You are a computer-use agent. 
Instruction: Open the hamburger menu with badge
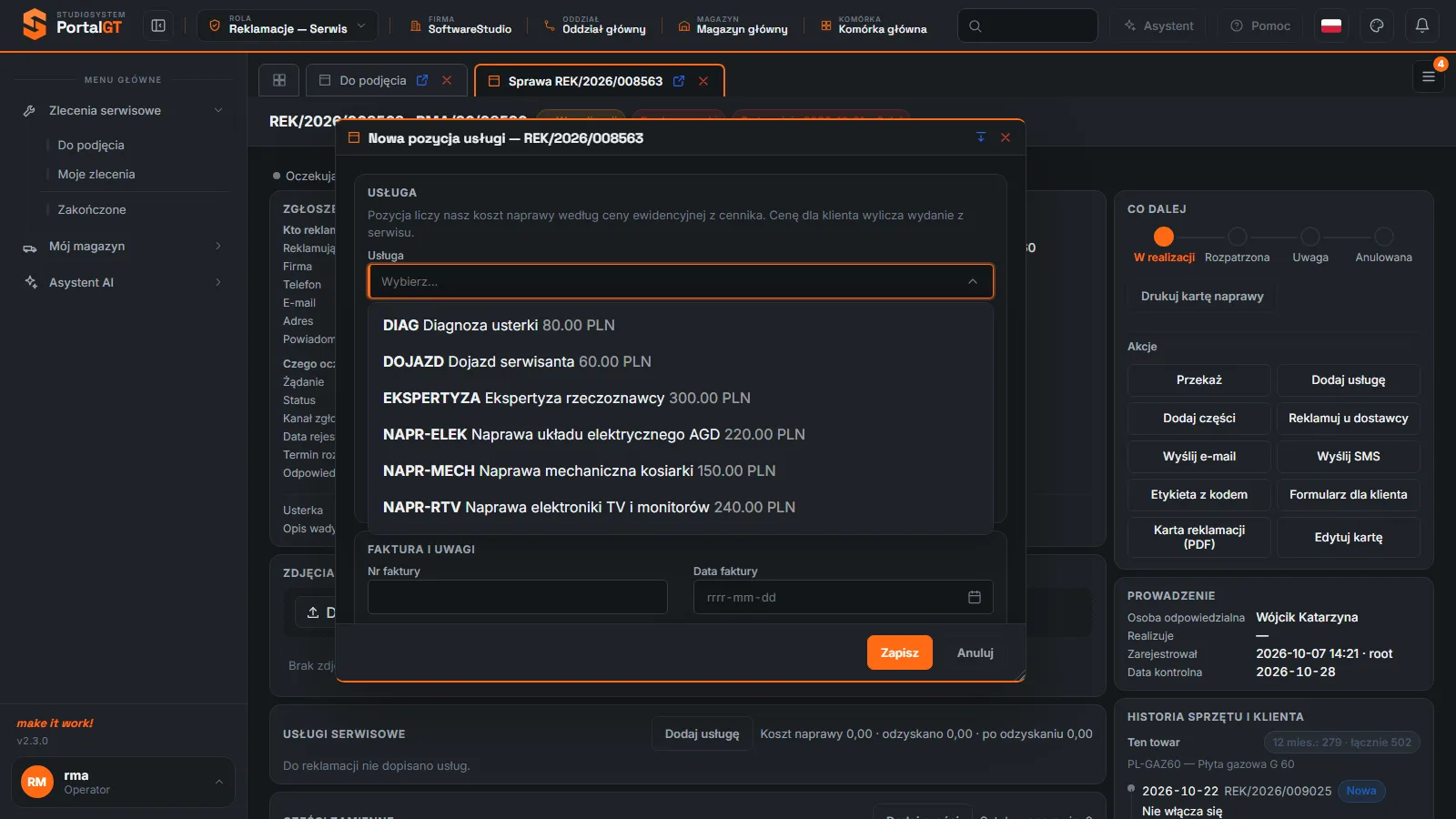point(1429,76)
